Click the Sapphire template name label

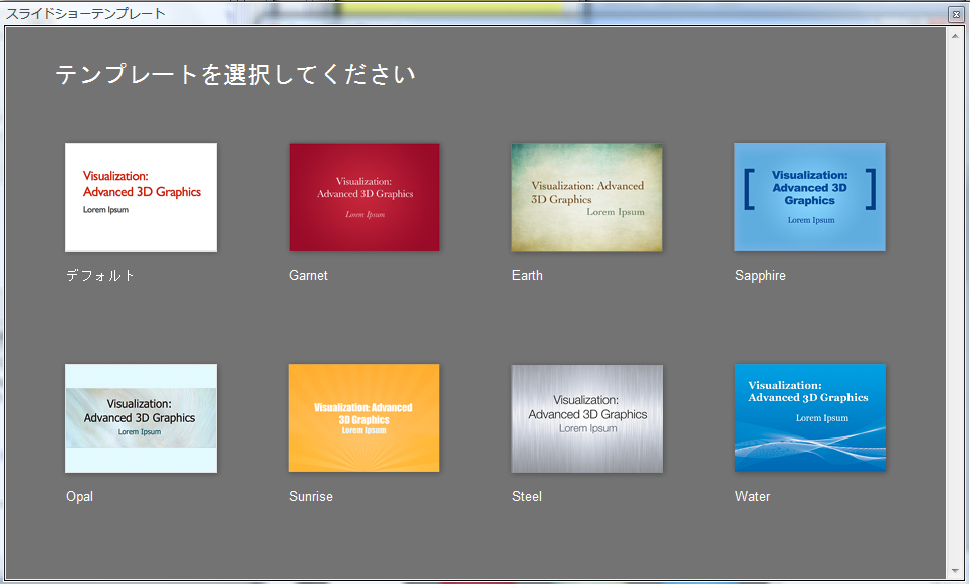click(760, 275)
